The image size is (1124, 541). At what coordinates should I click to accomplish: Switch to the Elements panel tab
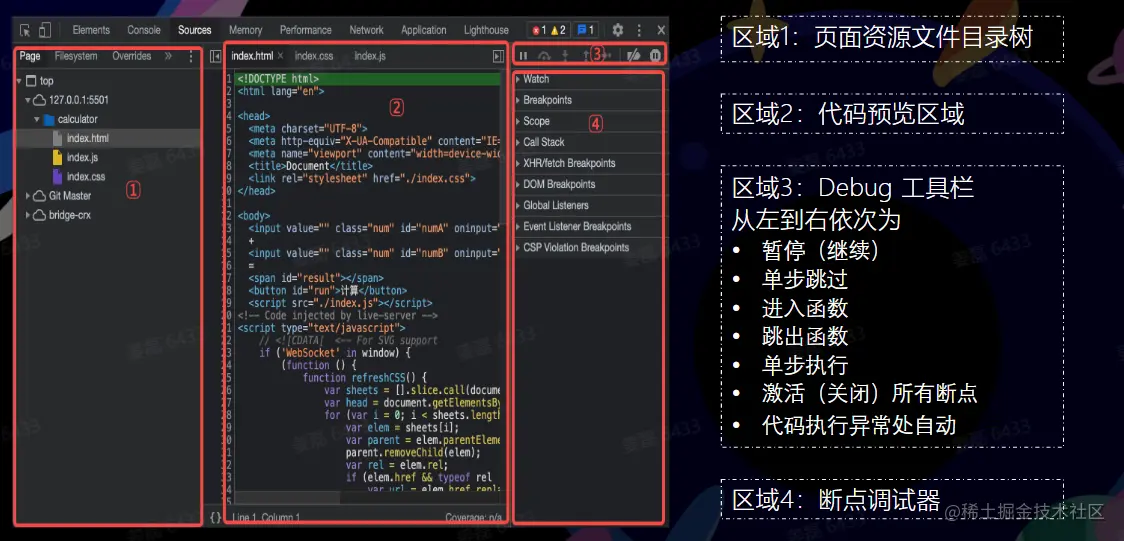pos(91,30)
